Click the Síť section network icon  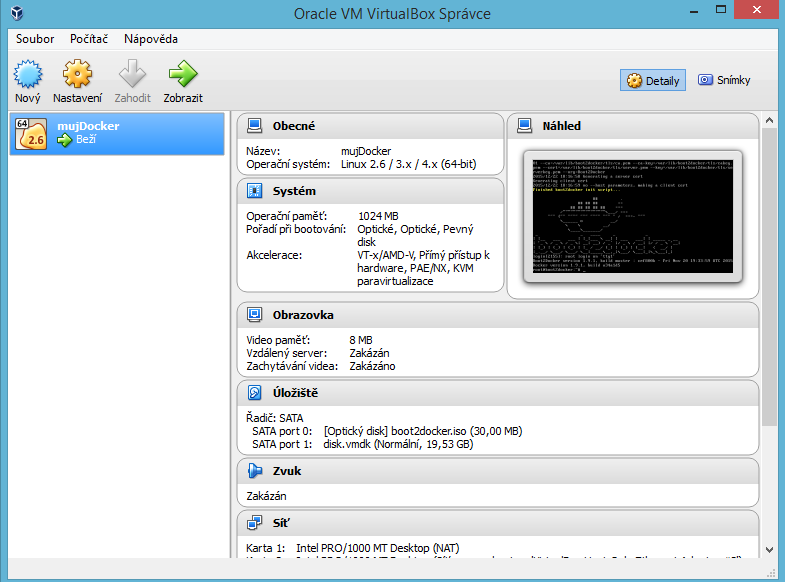[x=254, y=523]
